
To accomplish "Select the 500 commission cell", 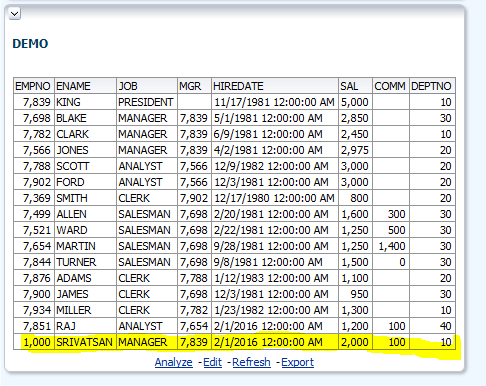I will tap(391, 230).
